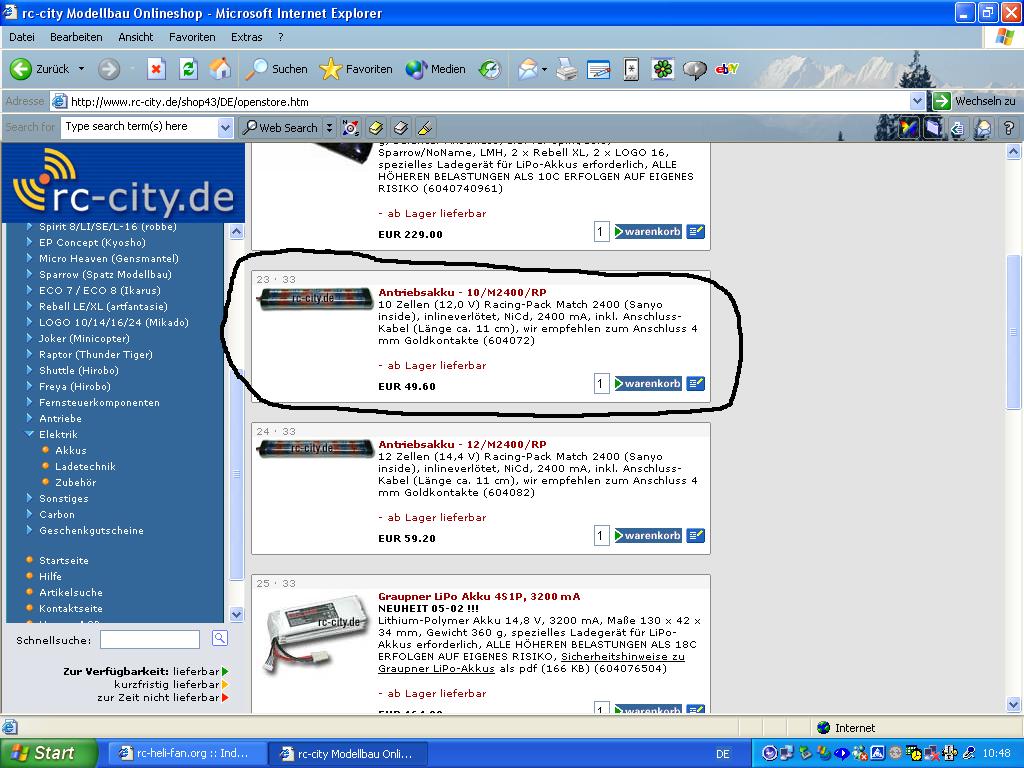
Task: Click the question mark help icon
Action: click(x=1008, y=127)
